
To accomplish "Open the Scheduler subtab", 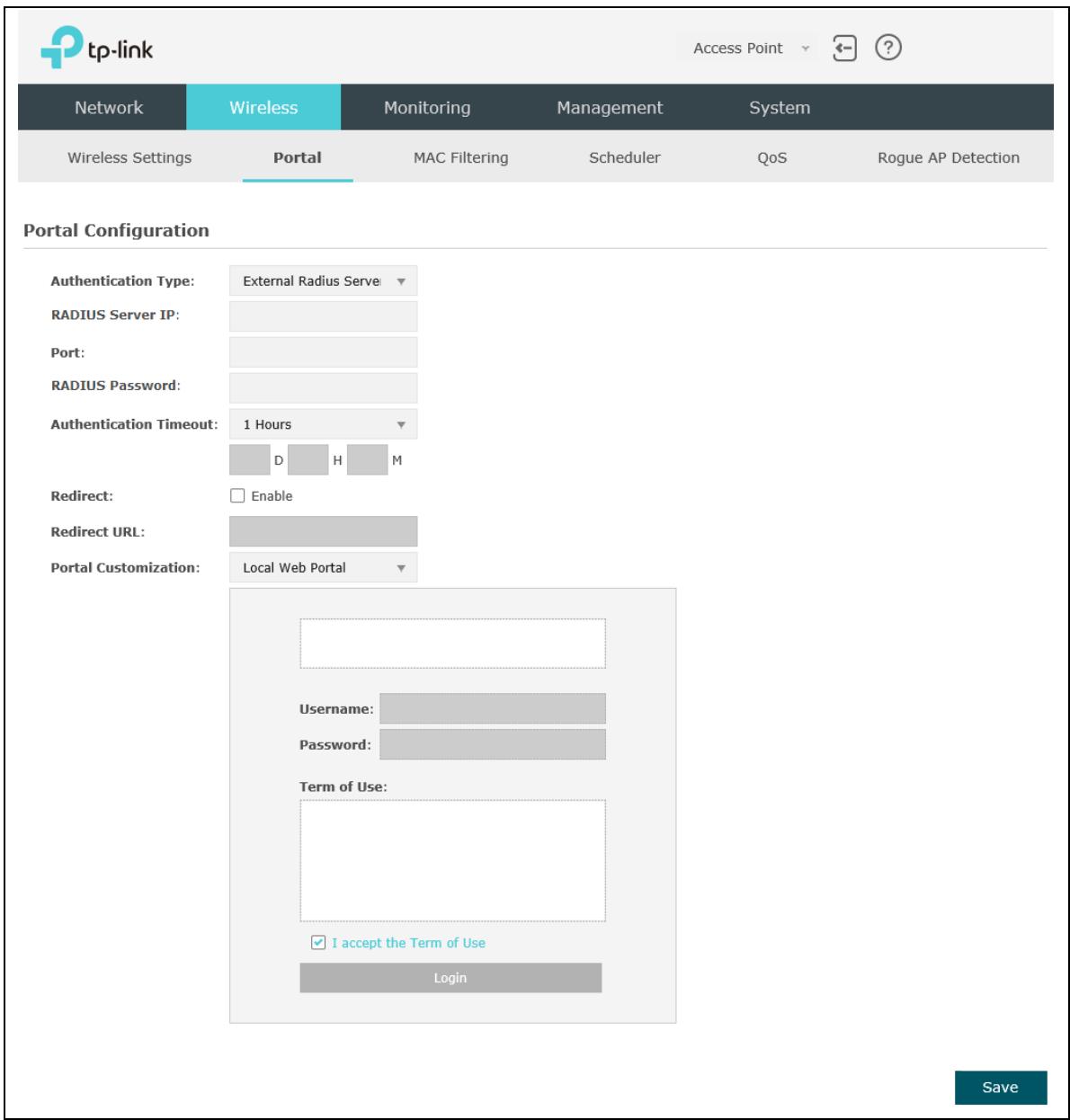I will [x=625, y=157].
